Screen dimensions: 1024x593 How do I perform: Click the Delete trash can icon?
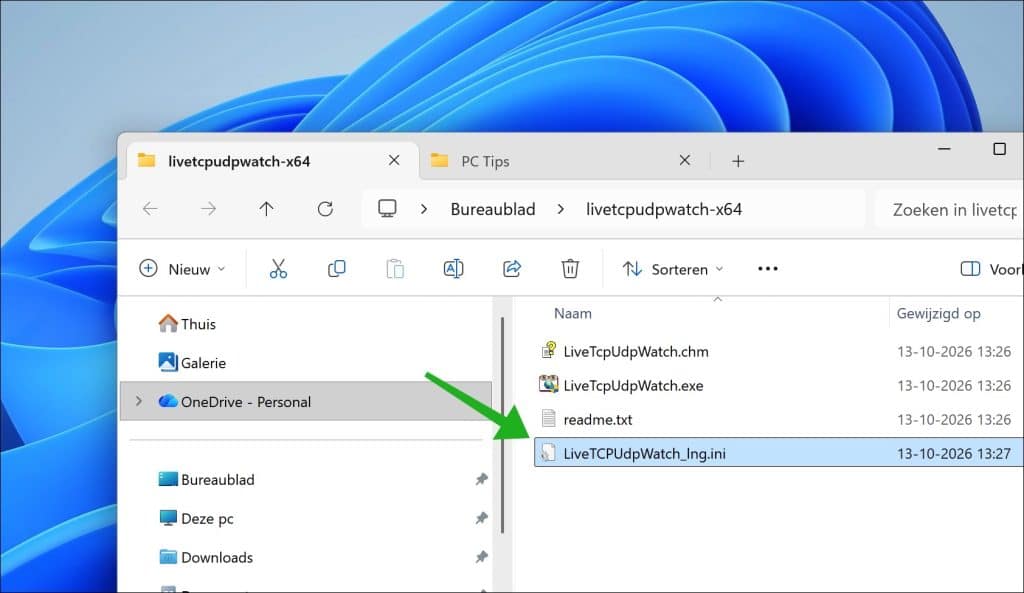click(570, 268)
